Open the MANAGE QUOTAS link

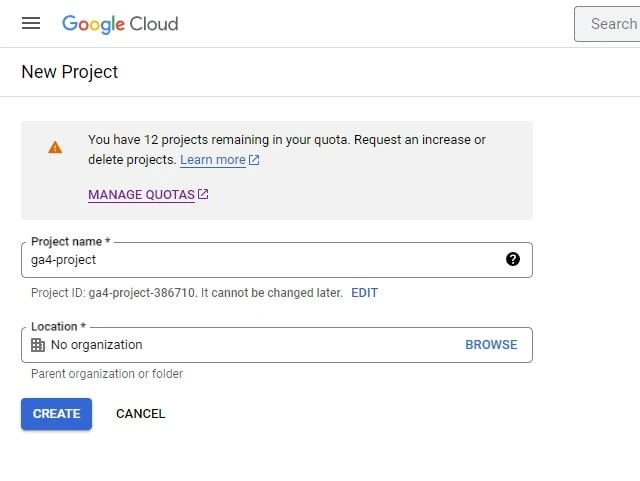click(141, 195)
